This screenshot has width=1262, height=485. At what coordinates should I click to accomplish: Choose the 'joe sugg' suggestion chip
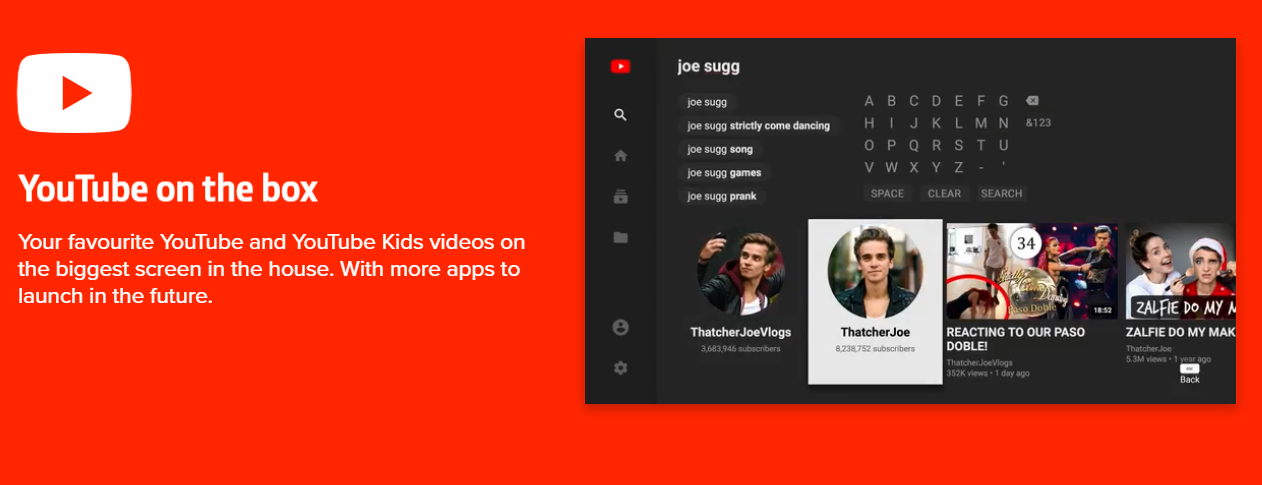(708, 102)
